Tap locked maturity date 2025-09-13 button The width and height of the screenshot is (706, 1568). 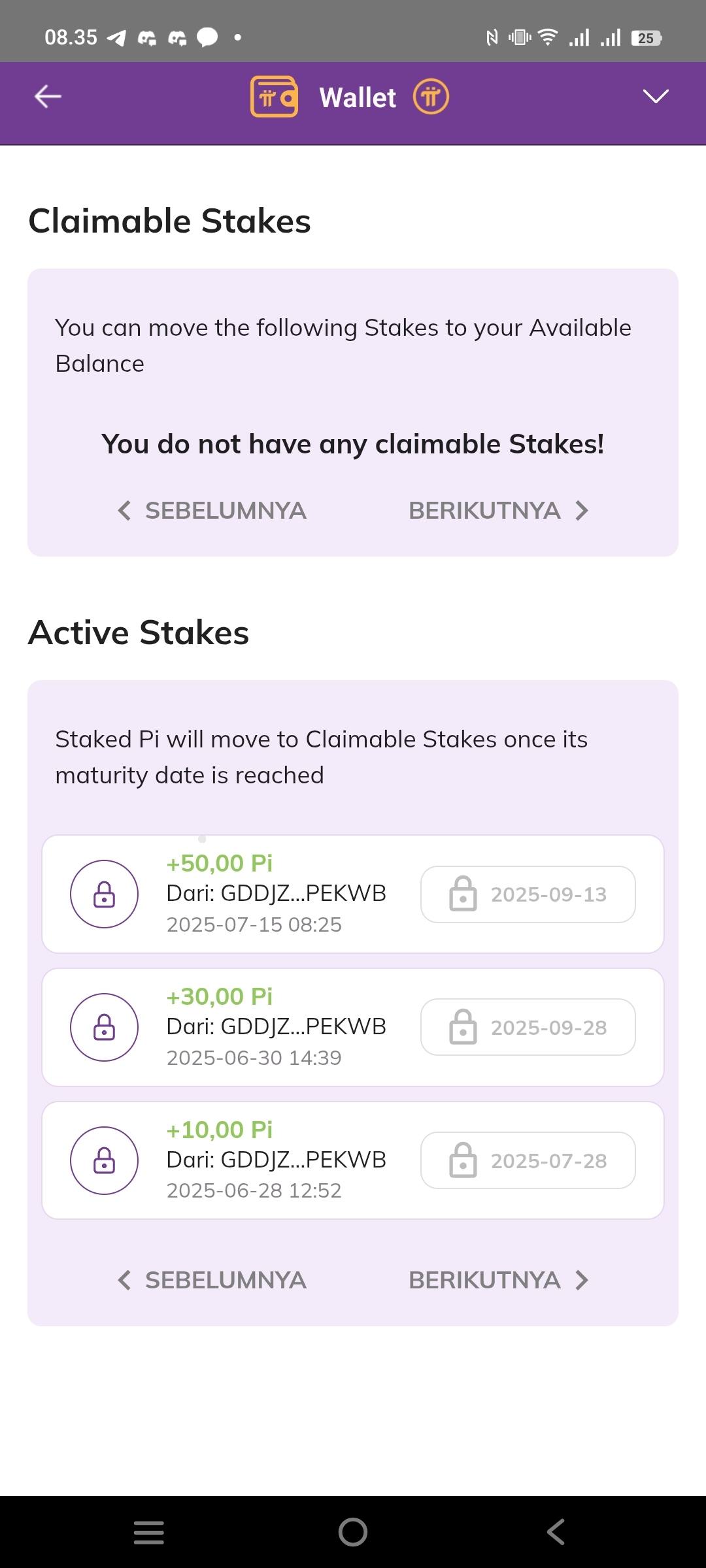click(x=528, y=894)
